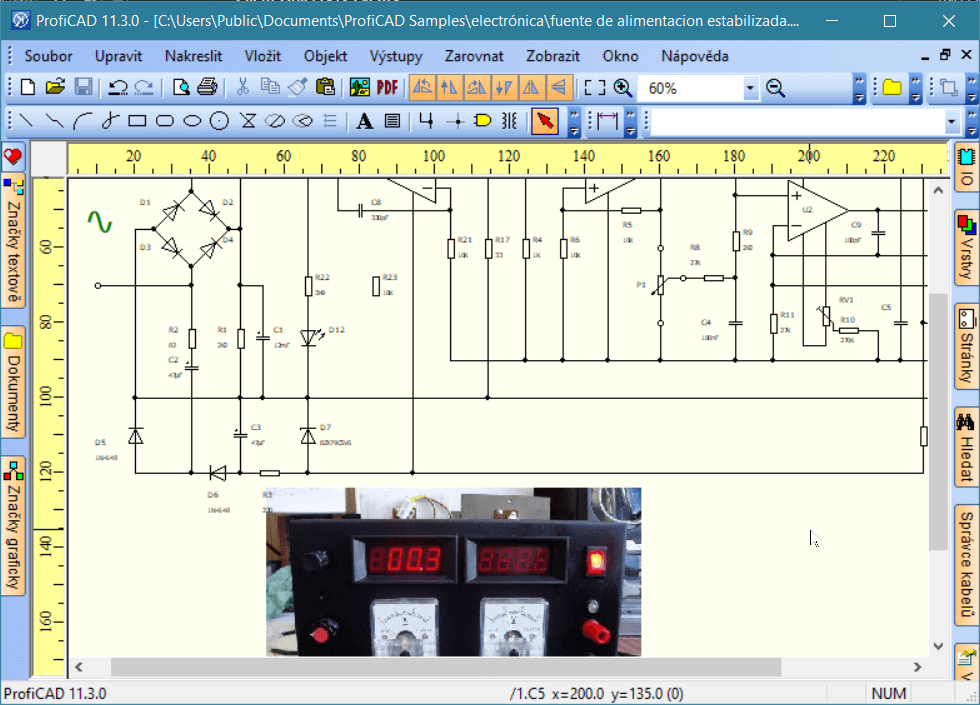Open the Značky grafický side panel
The width and height of the screenshot is (980, 705).
pos(13,525)
